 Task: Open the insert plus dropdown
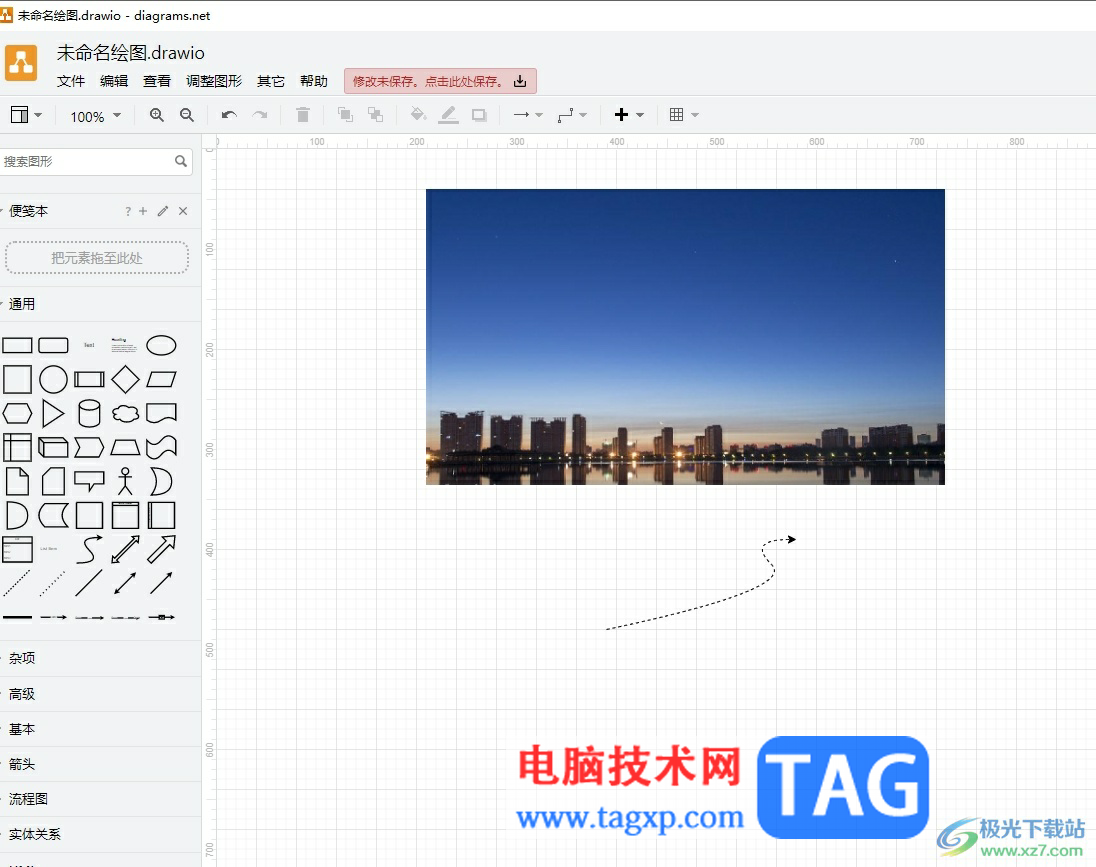click(x=629, y=115)
